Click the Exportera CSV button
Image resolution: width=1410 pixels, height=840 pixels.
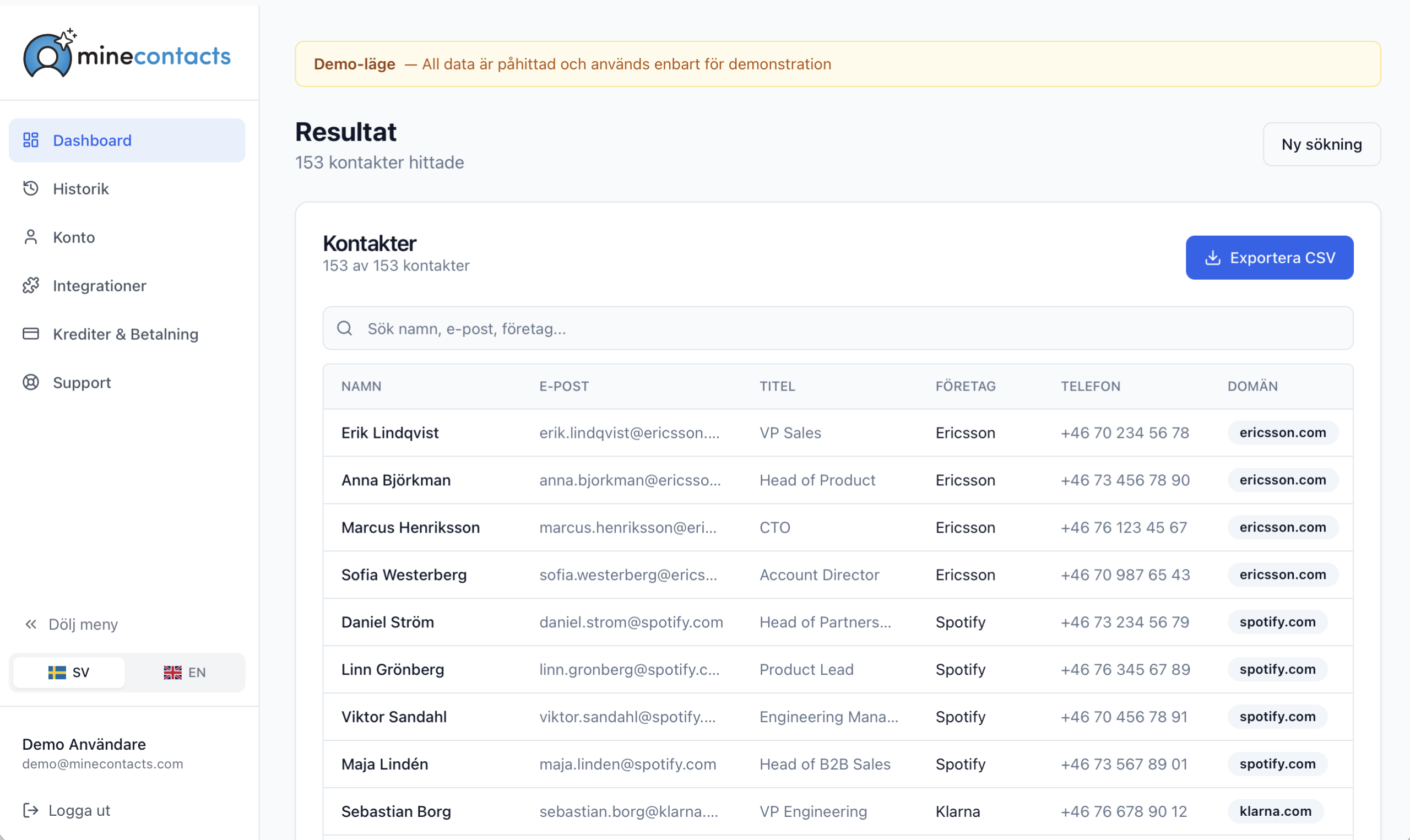coord(1270,258)
